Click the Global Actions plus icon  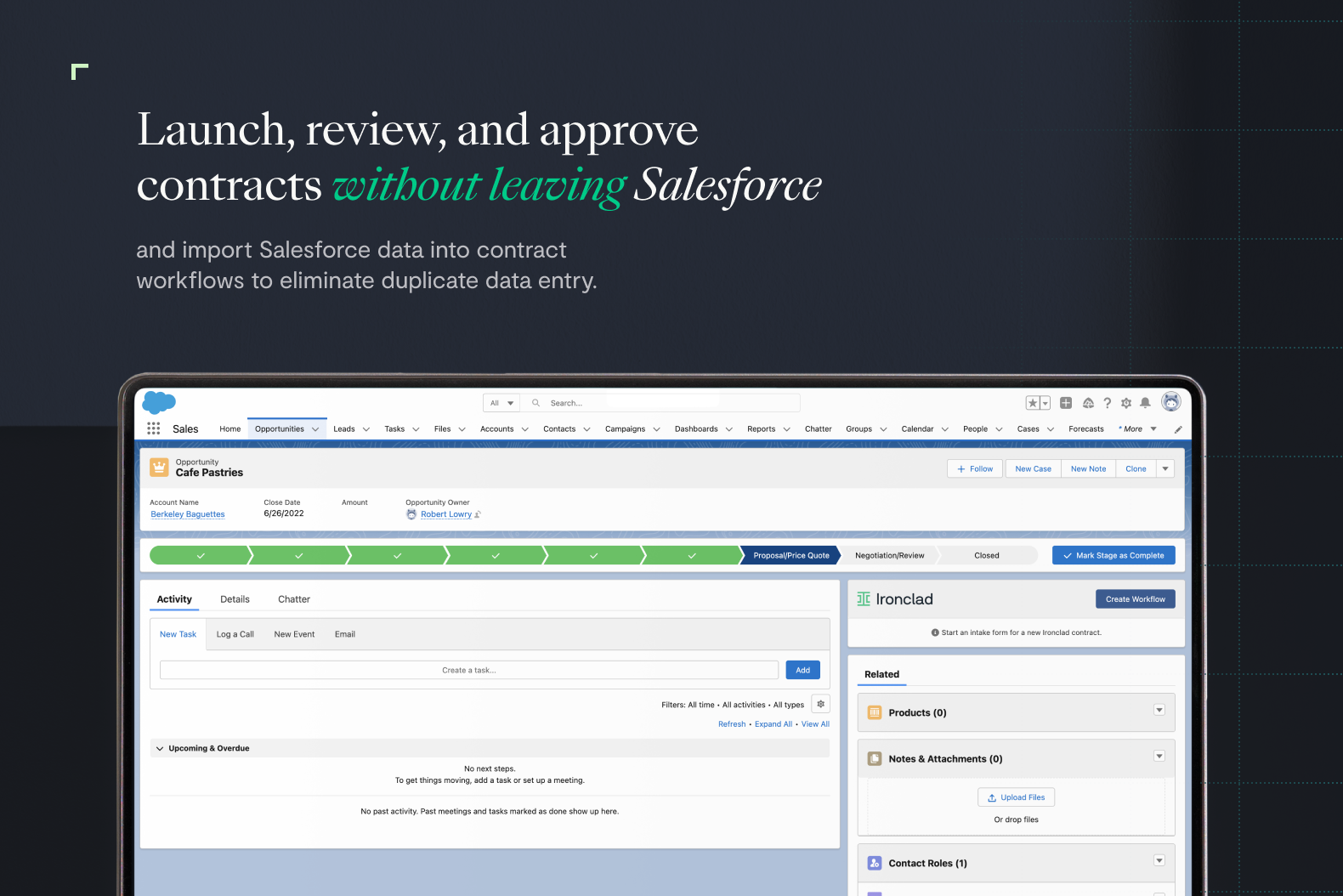pos(1066,403)
